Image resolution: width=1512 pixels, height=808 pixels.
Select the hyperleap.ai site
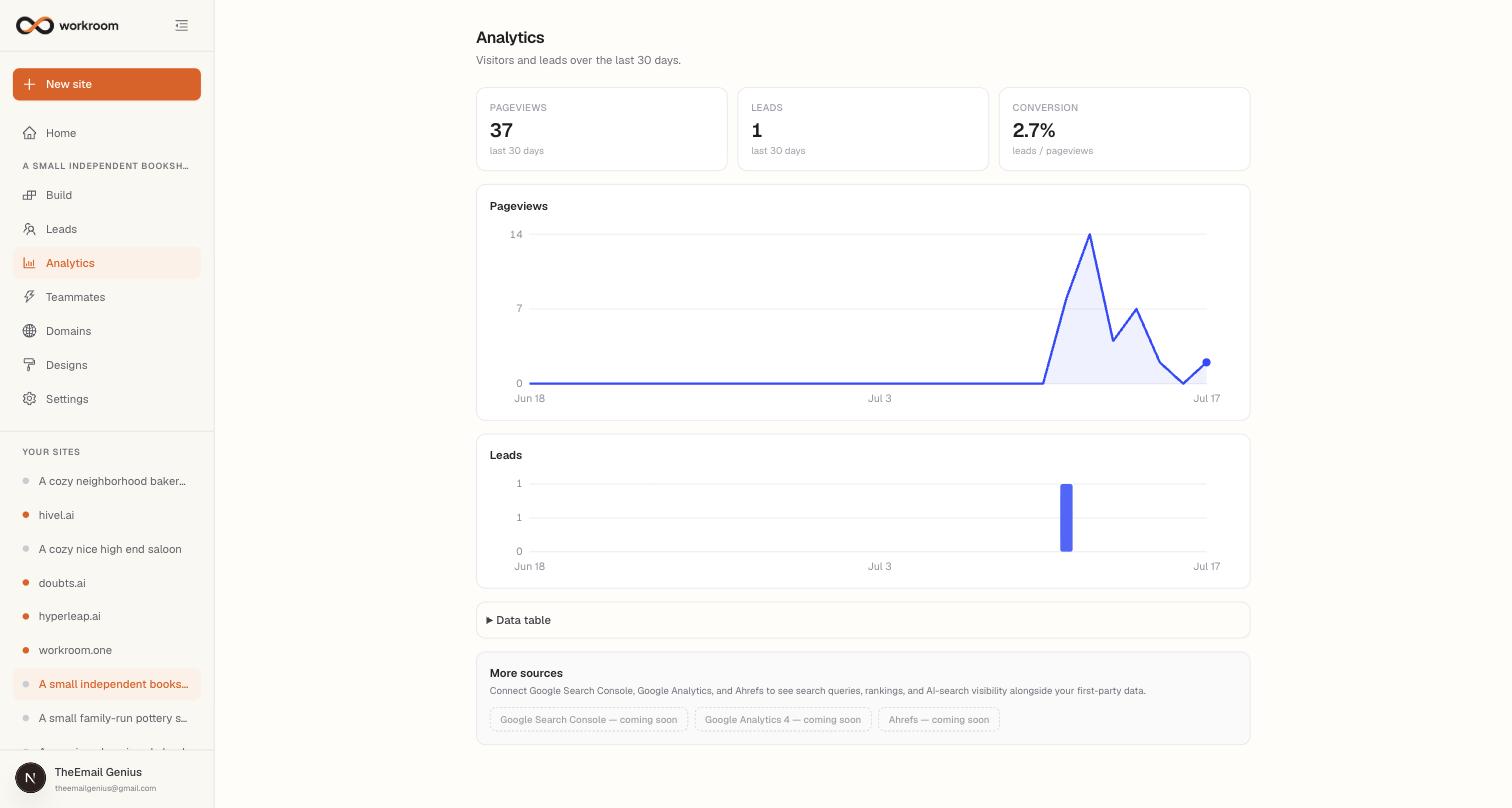(107, 616)
